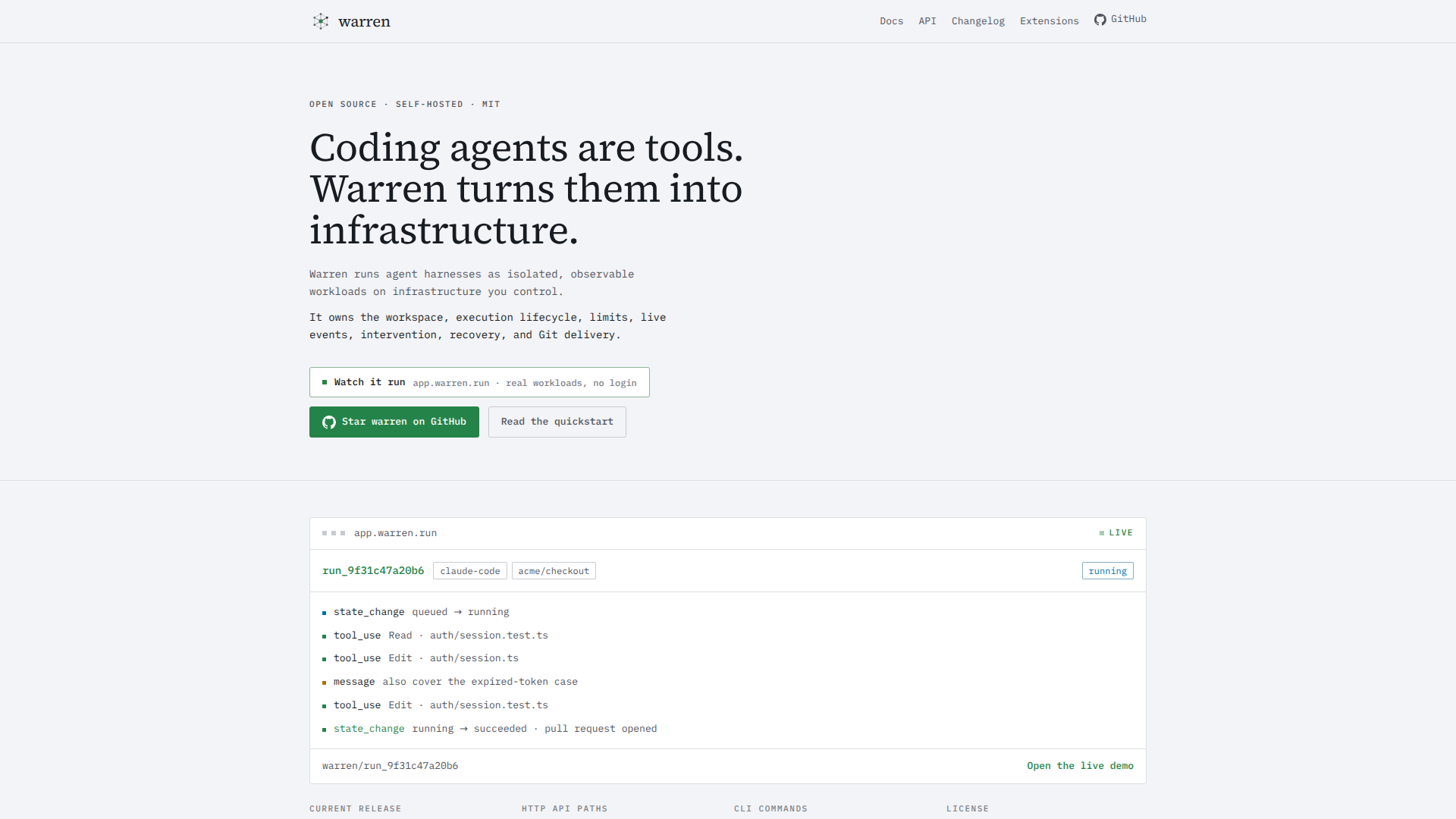Click the 'Coding agents are tools' headline
The height and width of the screenshot is (819, 1456).
point(526,189)
